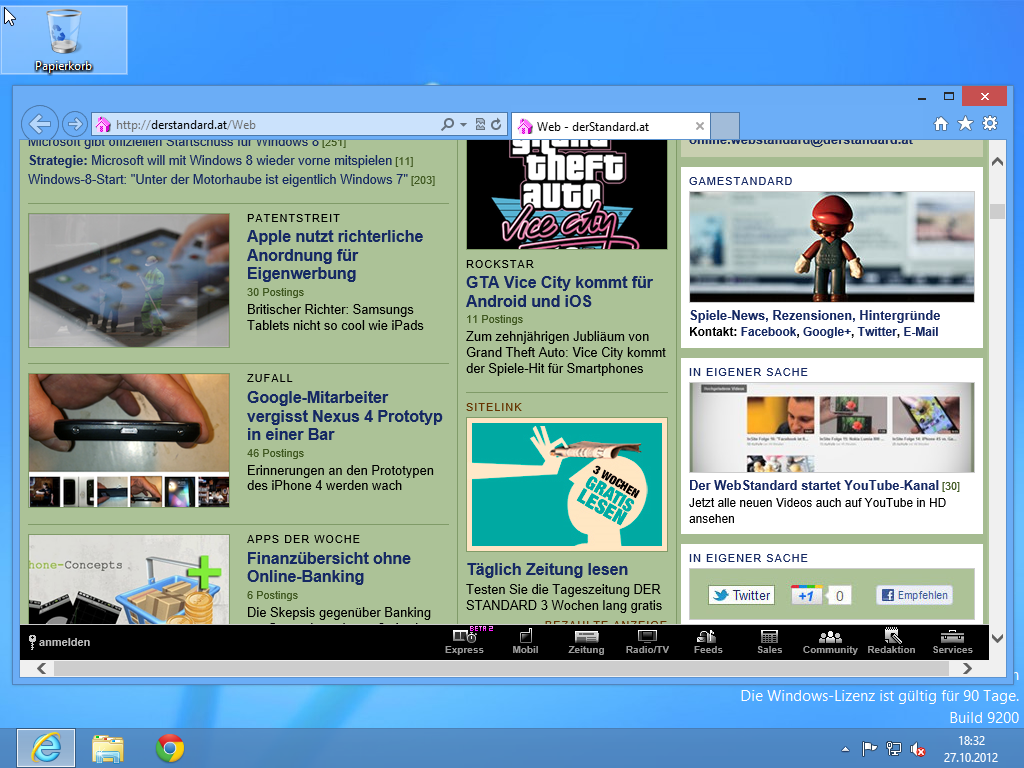Reload page with the refresh icon
This screenshot has height=768, width=1024.
[496, 124]
